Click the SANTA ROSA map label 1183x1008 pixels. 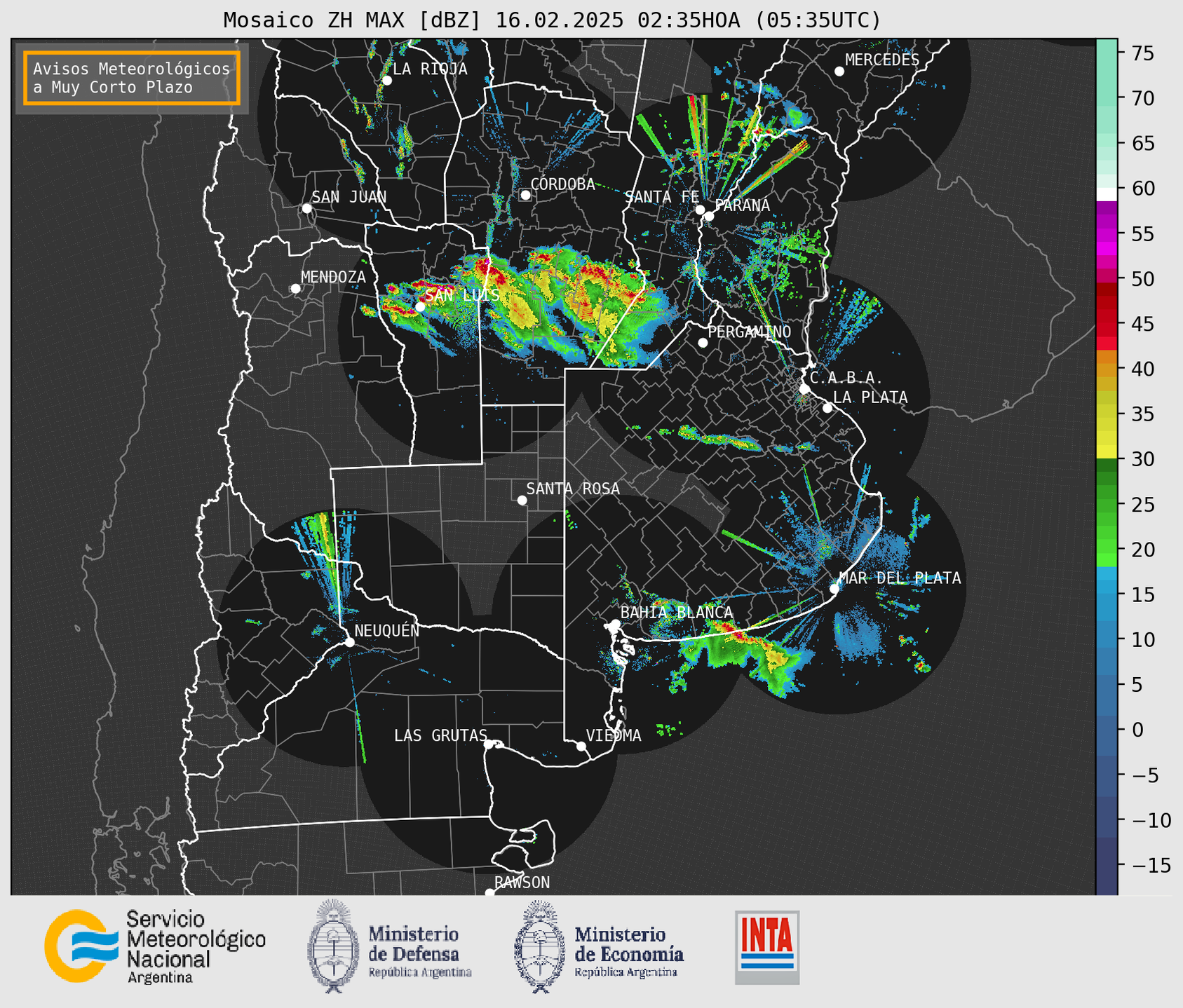(x=573, y=489)
